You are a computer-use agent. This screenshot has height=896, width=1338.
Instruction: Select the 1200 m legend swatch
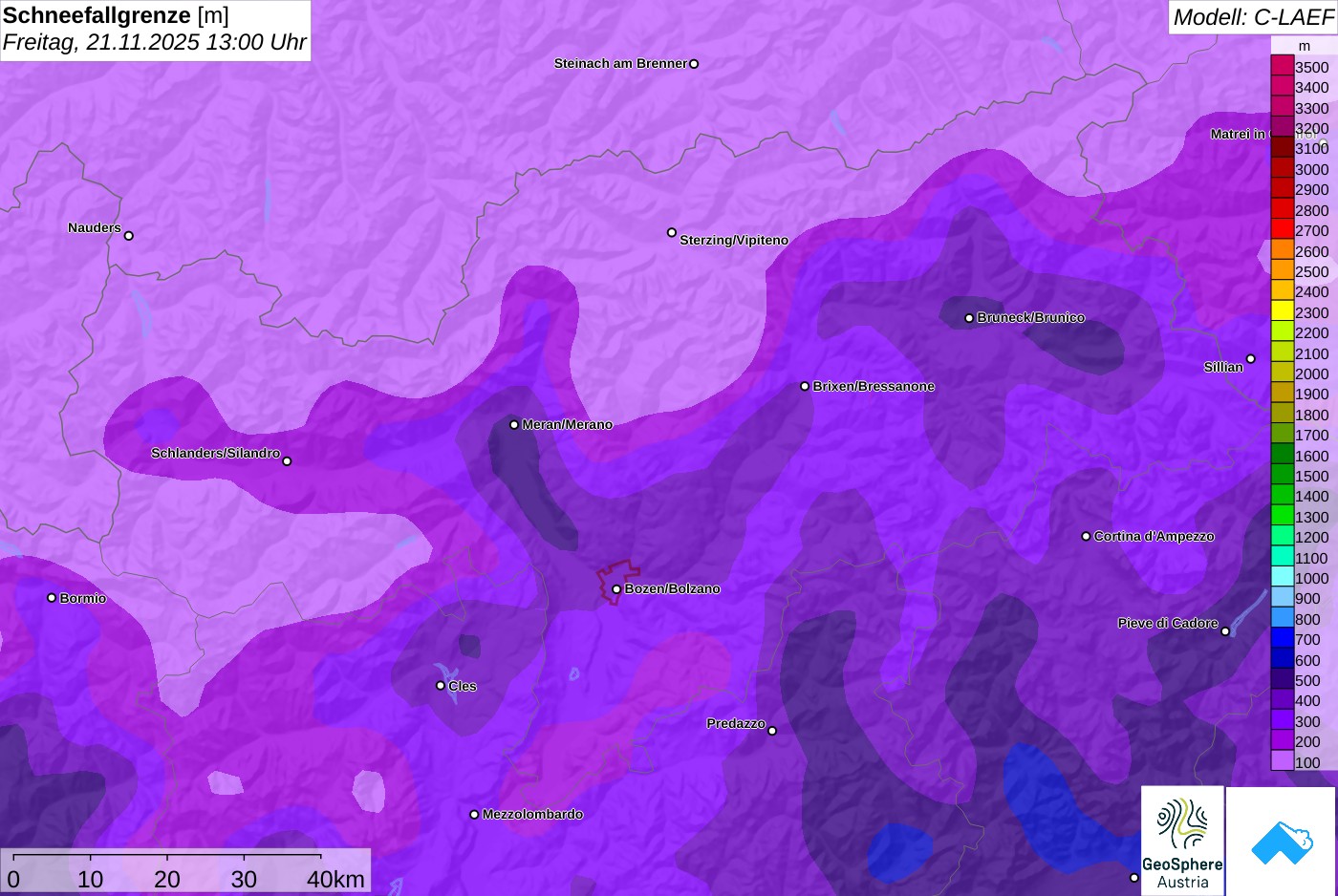1282,536
